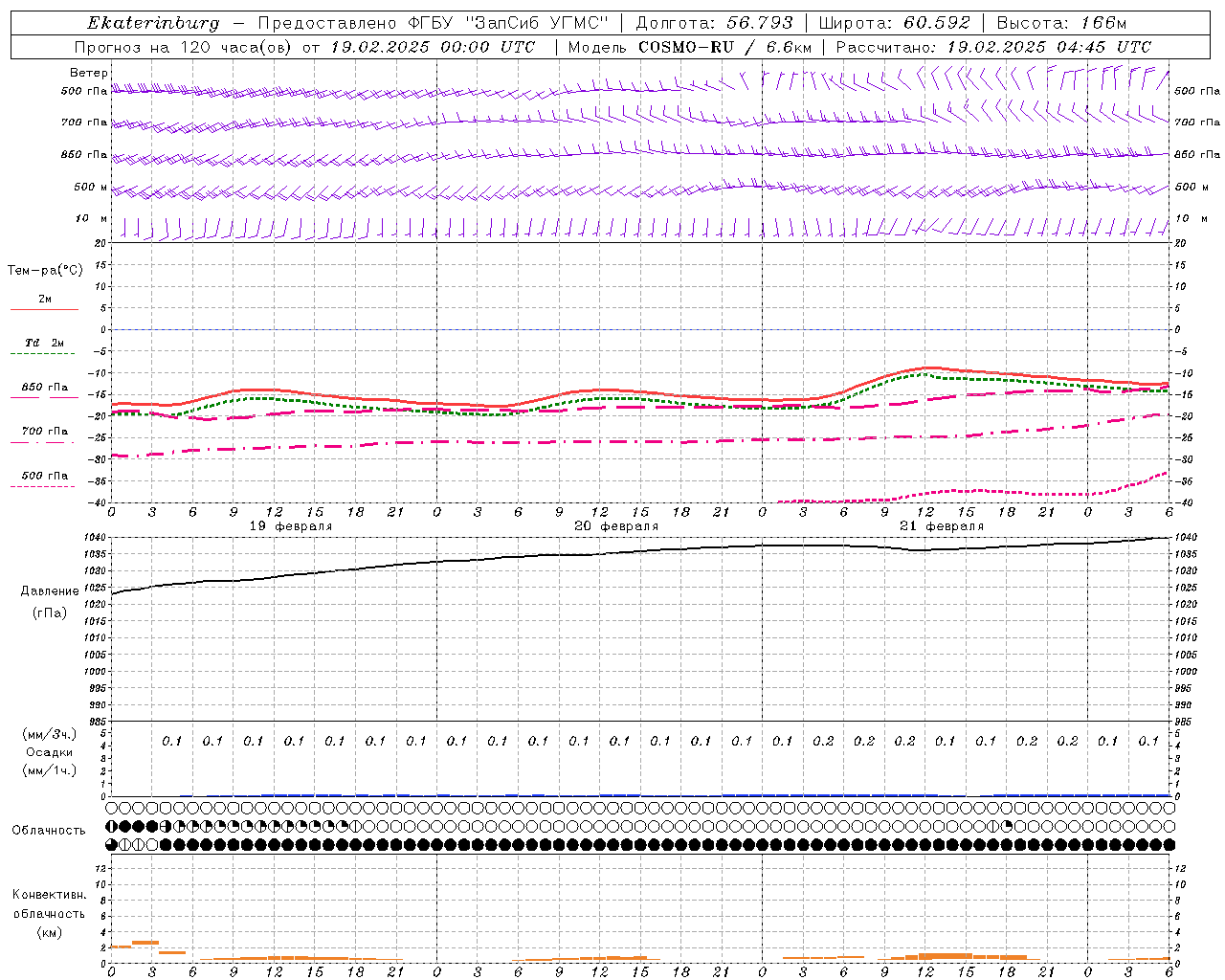The image size is (1225, 980).
Task: Click the '(мм/1ч.)' precipitation unit label
Action: click(x=50, y=770)
